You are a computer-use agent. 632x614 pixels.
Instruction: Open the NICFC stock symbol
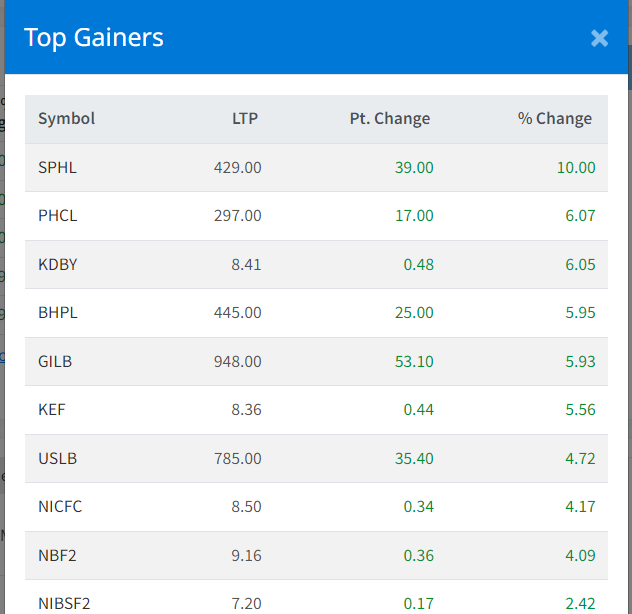pos(60,507)
